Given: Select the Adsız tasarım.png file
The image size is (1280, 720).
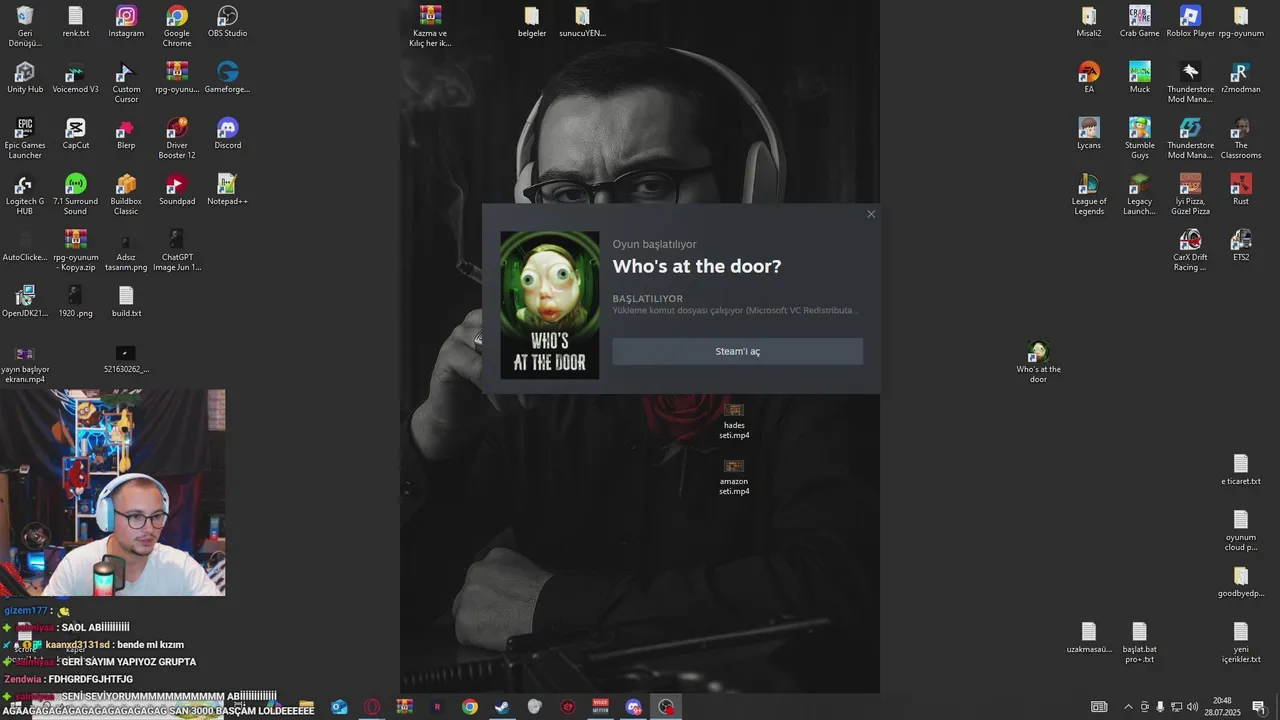Looking at the screenshot, I should [126, 250].
